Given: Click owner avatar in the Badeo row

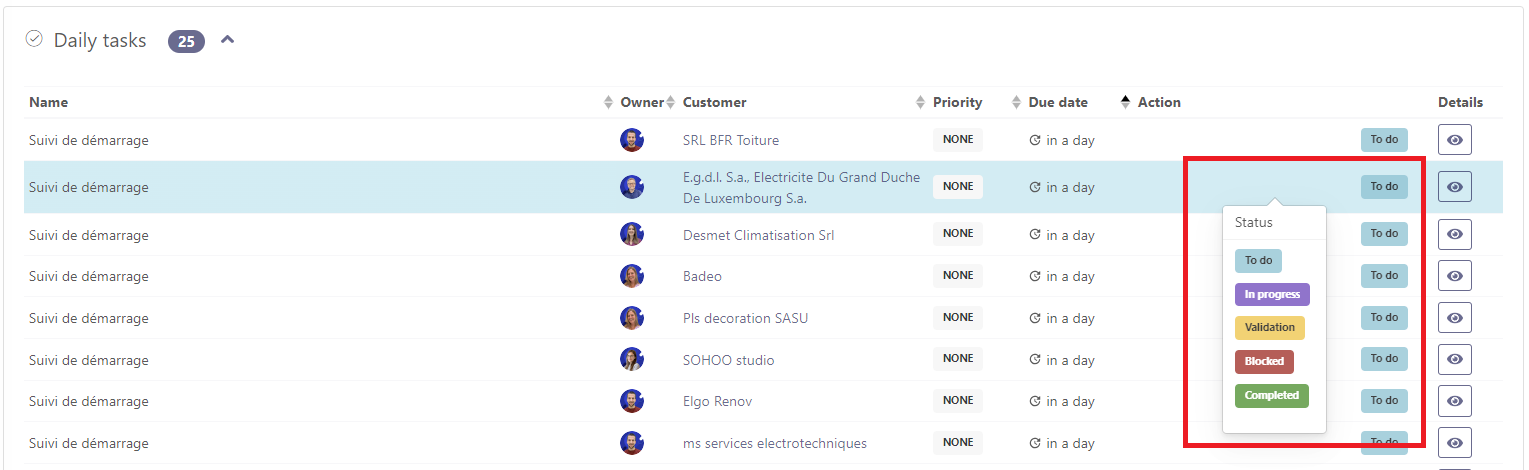Looking at the screenshot, I should 631,276.
